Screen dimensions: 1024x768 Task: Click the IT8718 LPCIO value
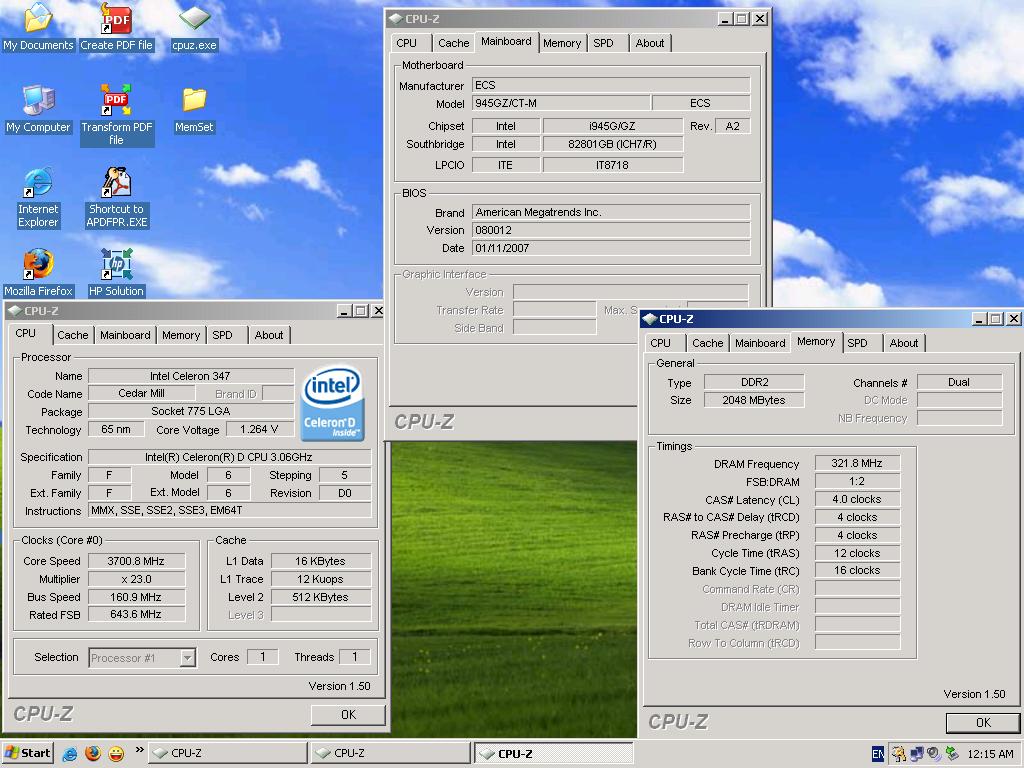tap(613, 165)
